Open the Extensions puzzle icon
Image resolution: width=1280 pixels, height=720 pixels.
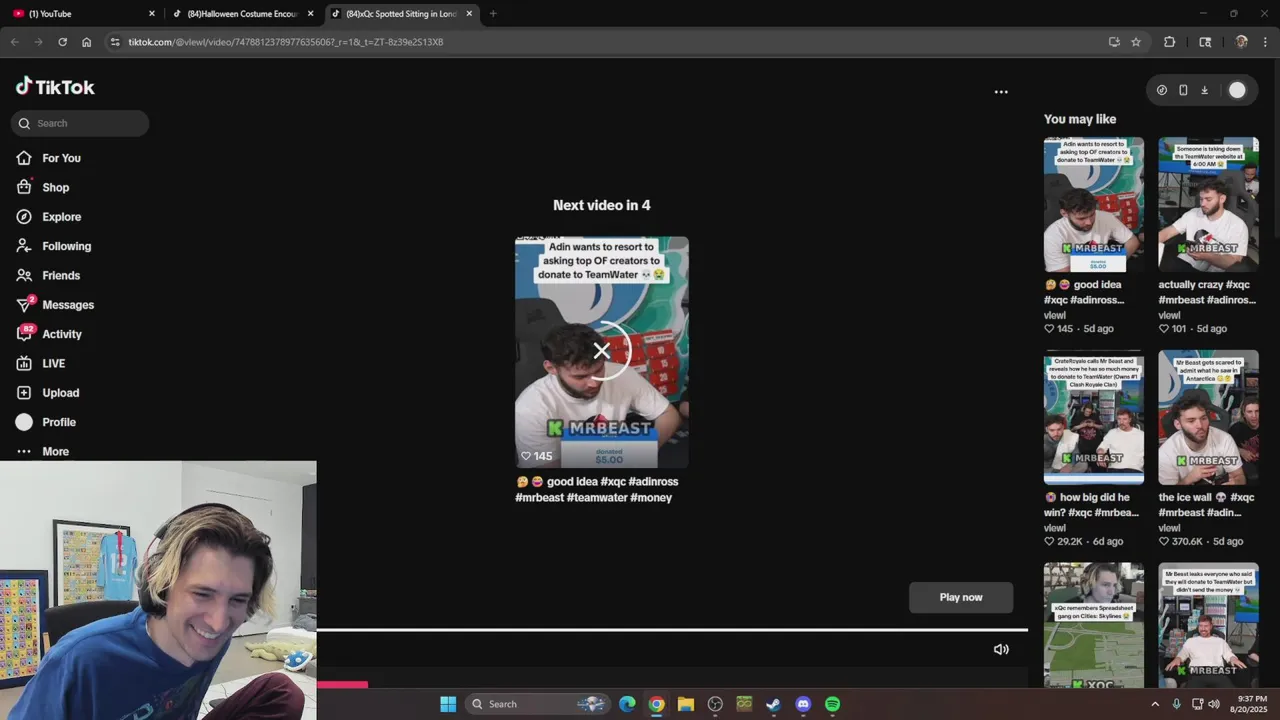pos(1169,42)
